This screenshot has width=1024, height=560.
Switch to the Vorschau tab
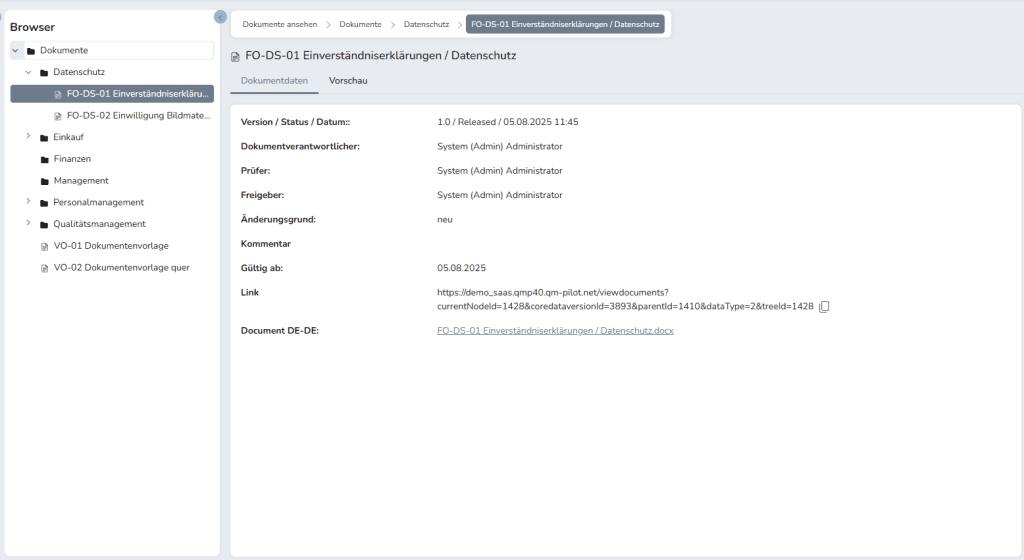348,80
